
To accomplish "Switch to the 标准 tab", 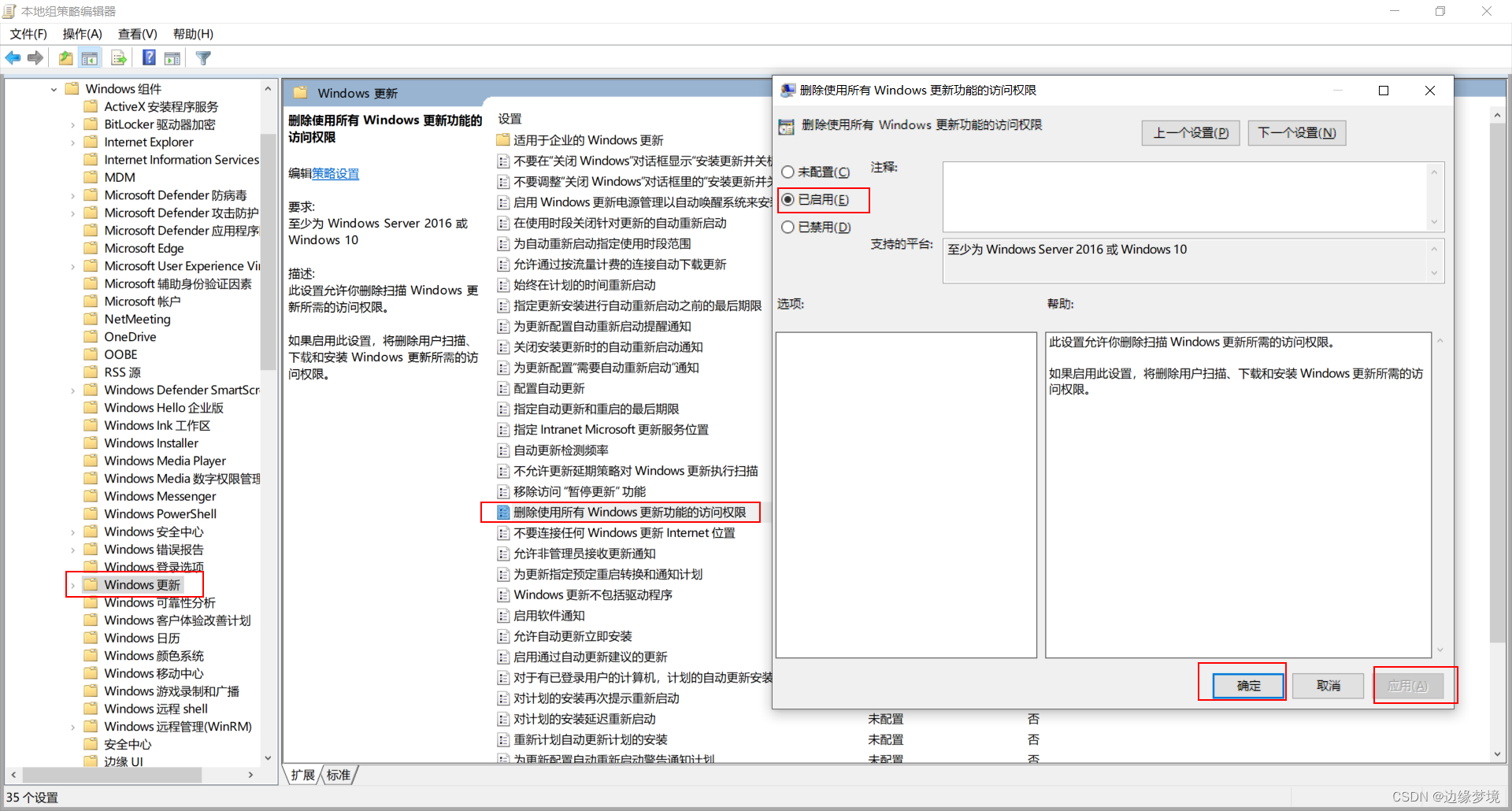I will point(339,775).
